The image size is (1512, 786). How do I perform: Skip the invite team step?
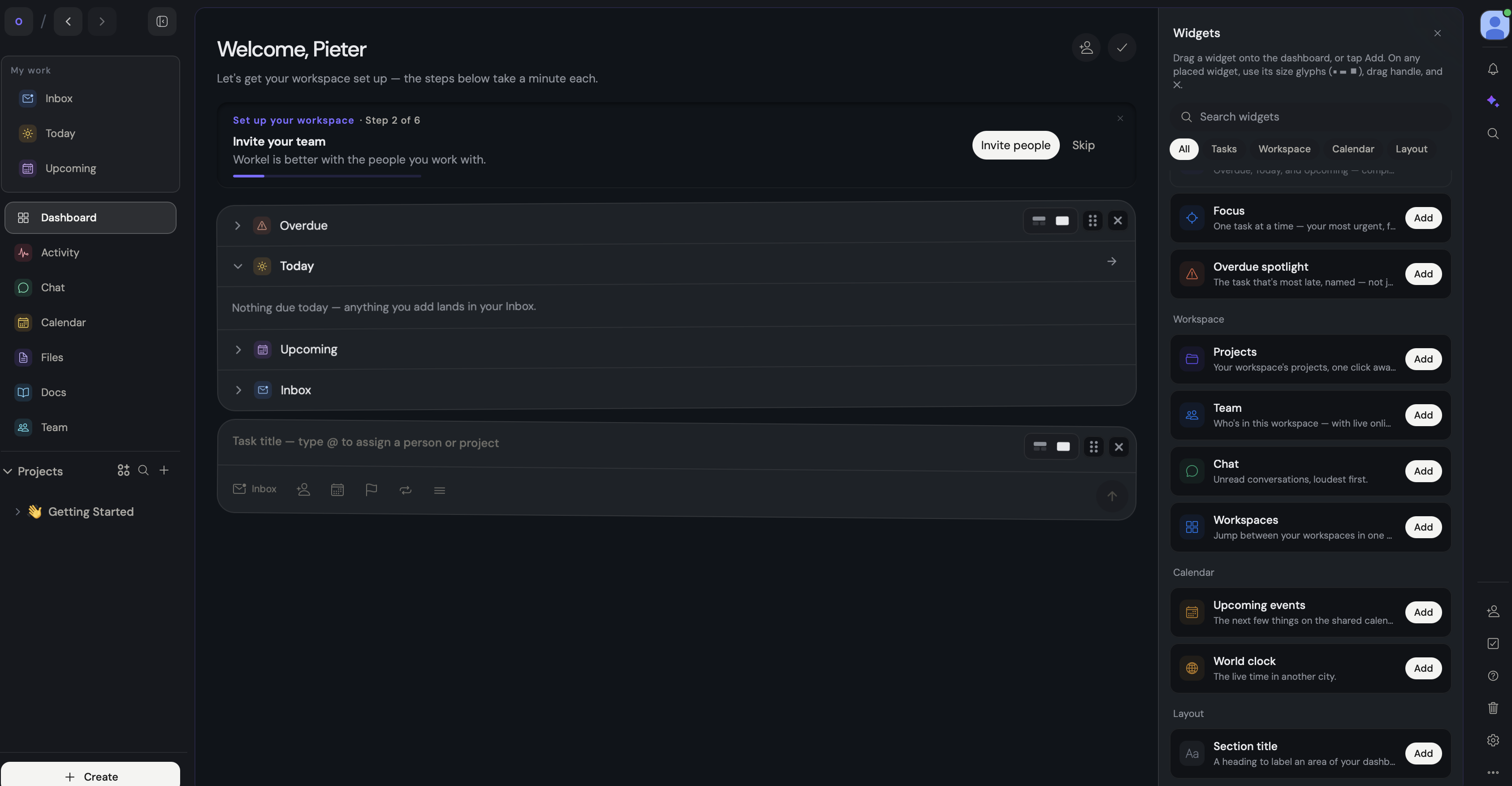tap(1083, 145)
